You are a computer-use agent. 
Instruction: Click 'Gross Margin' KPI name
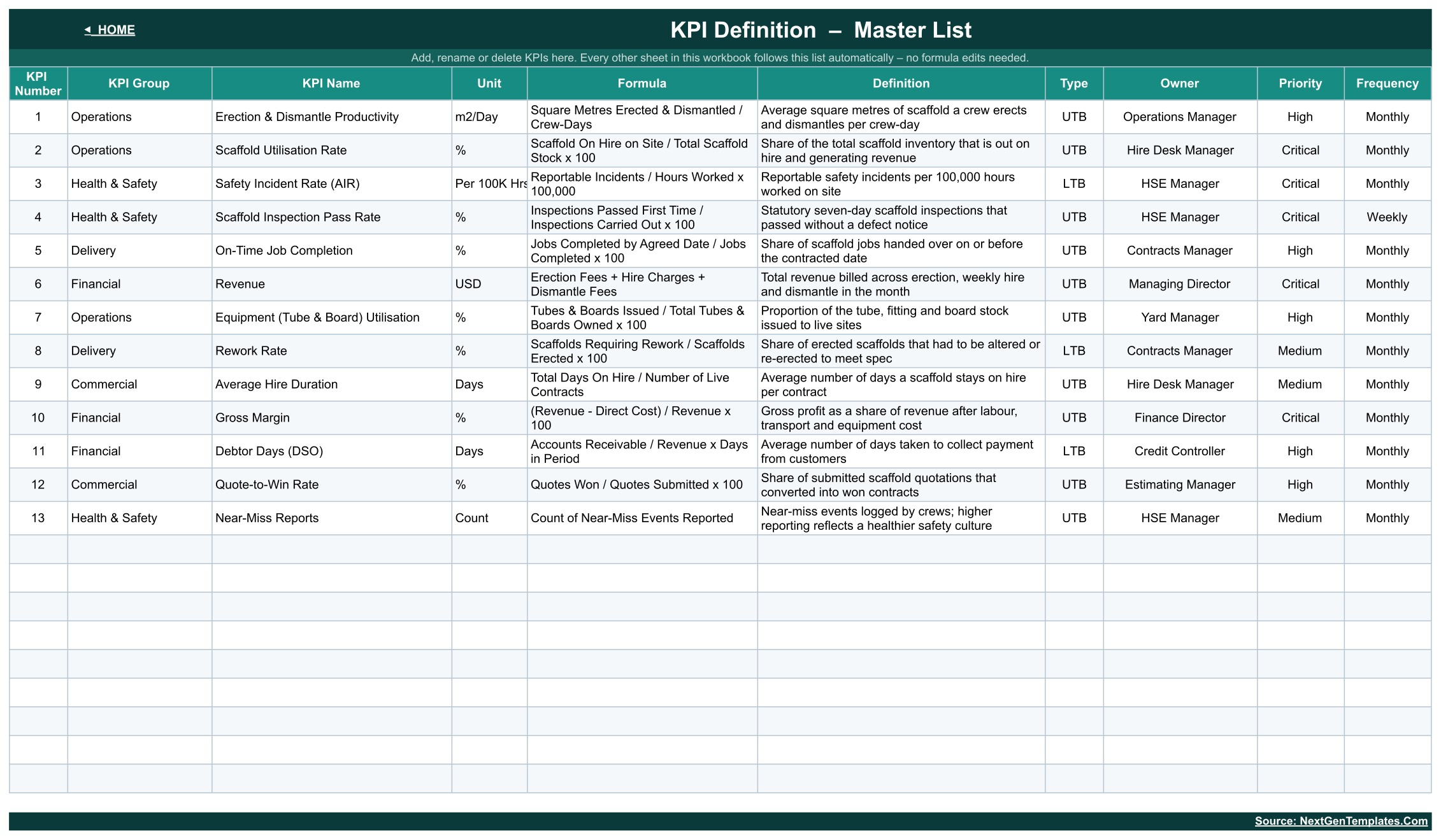[x=331, y=418]
